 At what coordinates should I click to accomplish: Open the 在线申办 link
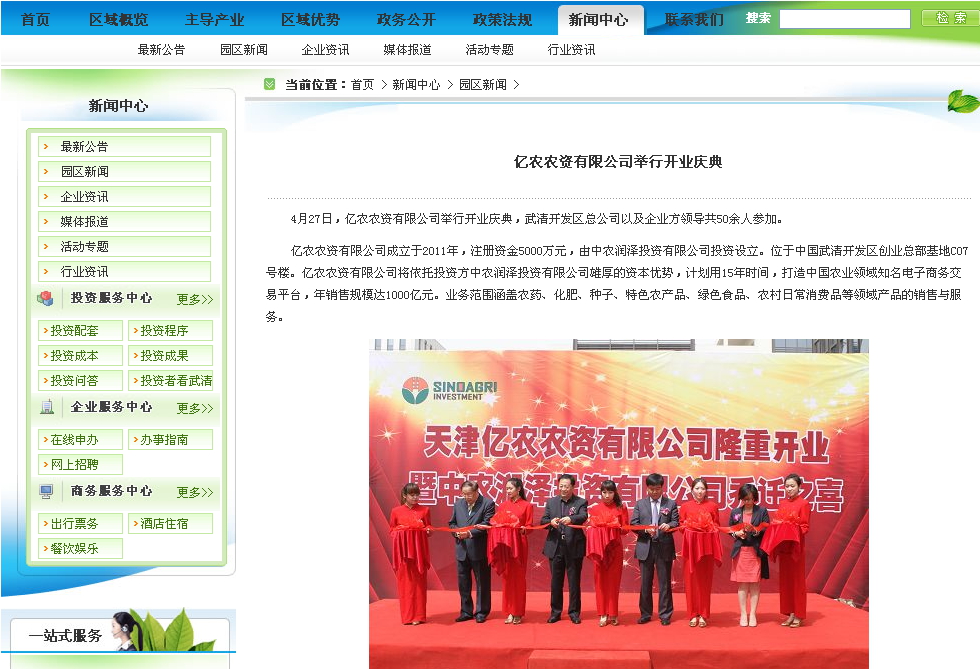81,440
